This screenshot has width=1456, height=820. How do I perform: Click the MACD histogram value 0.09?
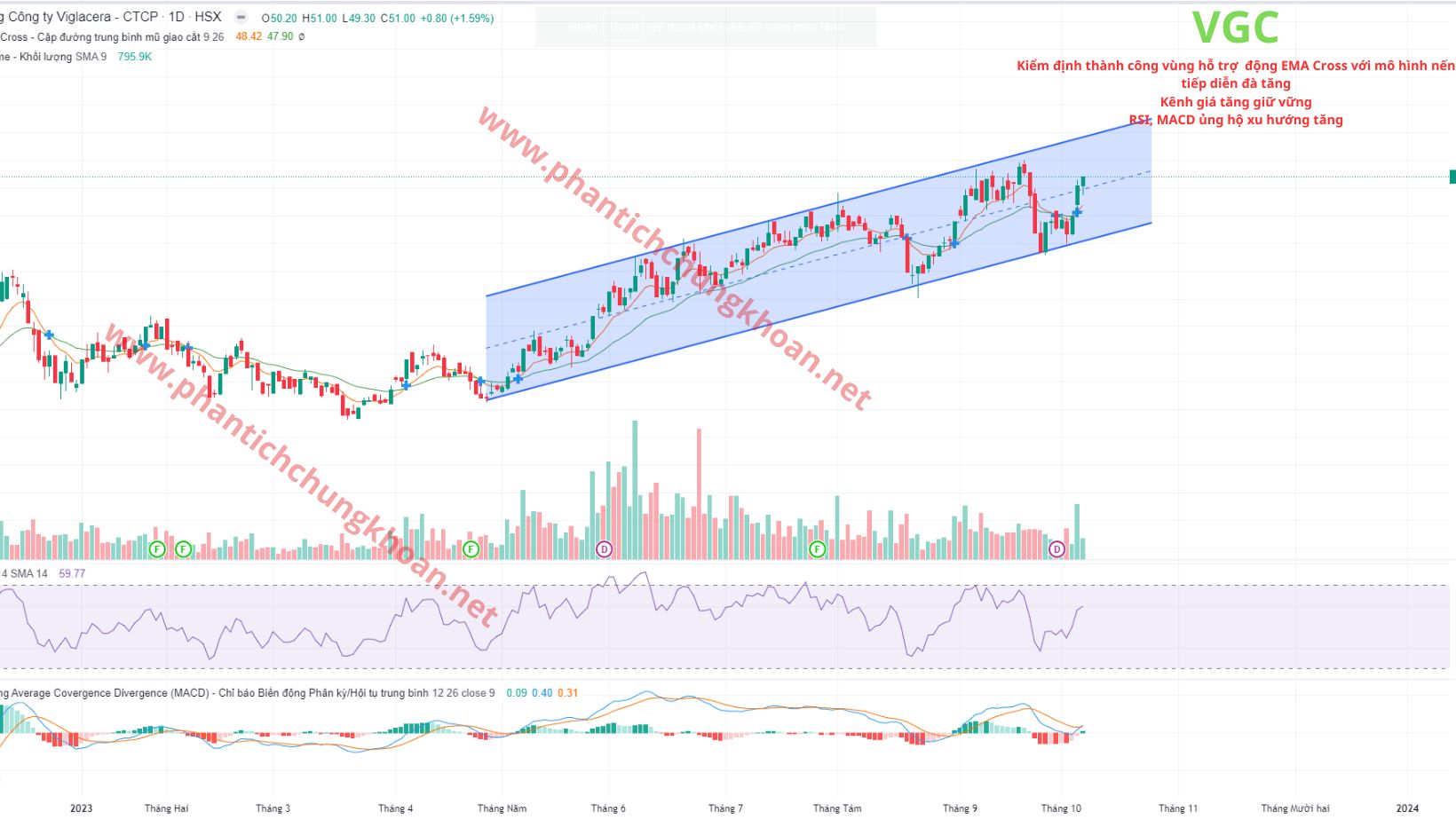pos(517,693)
